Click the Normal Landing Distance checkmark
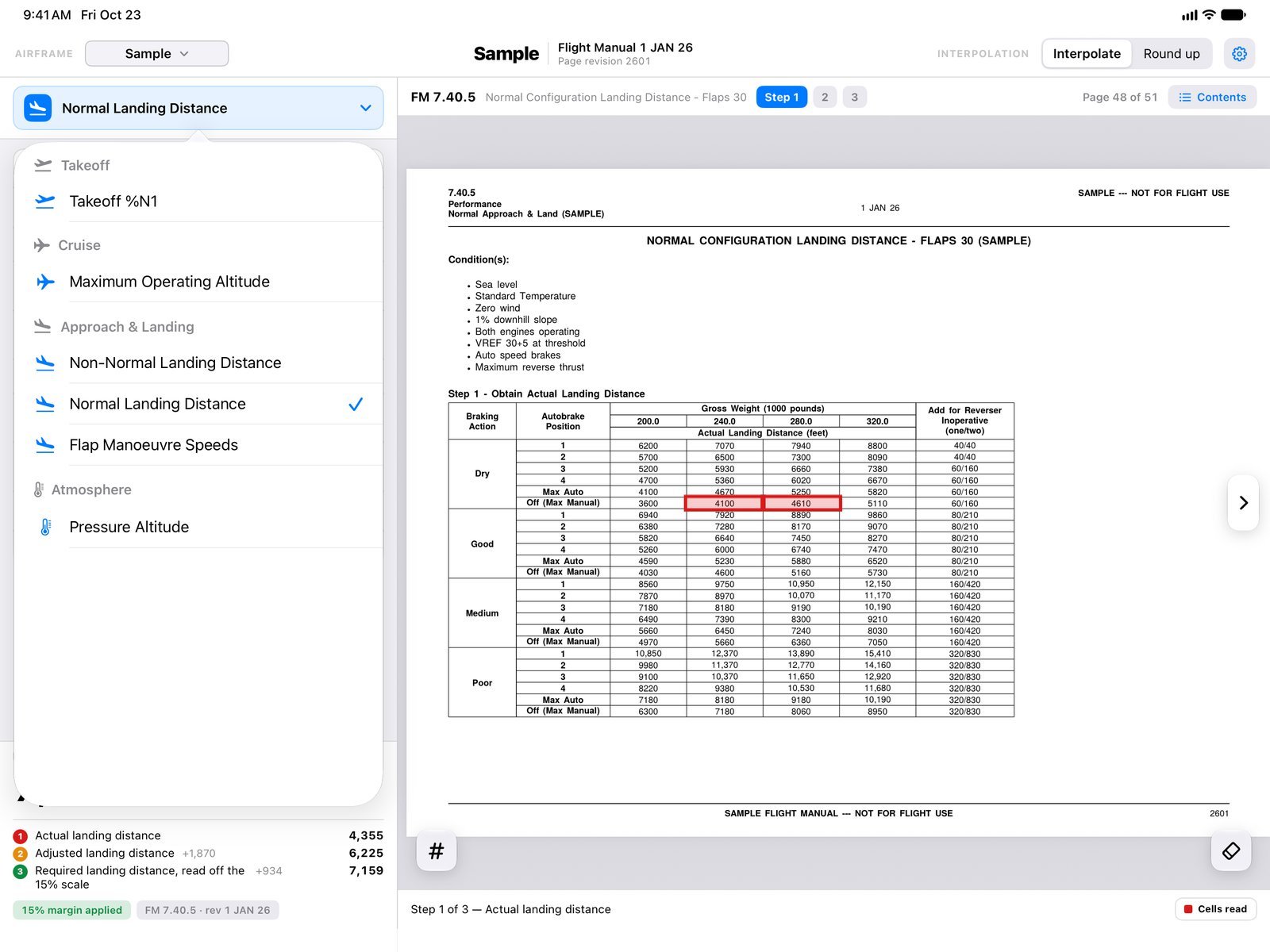1270x952 pixels. coord(356,404)
